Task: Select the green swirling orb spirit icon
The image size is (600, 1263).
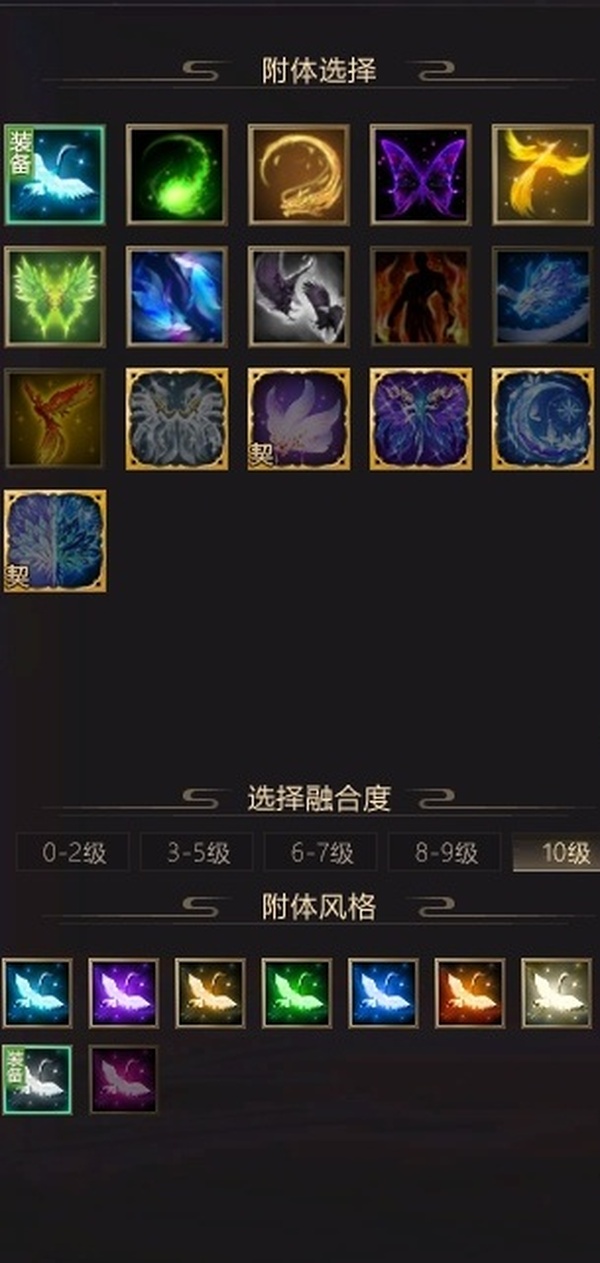Action: tap(177, 174)
